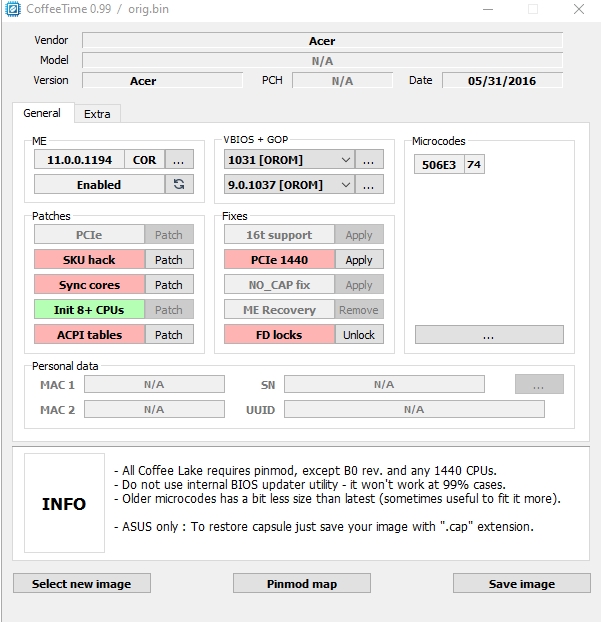Image resolution: width=601 pixels, height=622 pixels.
Task: Select the General tab
Action: tap(42, 113)
